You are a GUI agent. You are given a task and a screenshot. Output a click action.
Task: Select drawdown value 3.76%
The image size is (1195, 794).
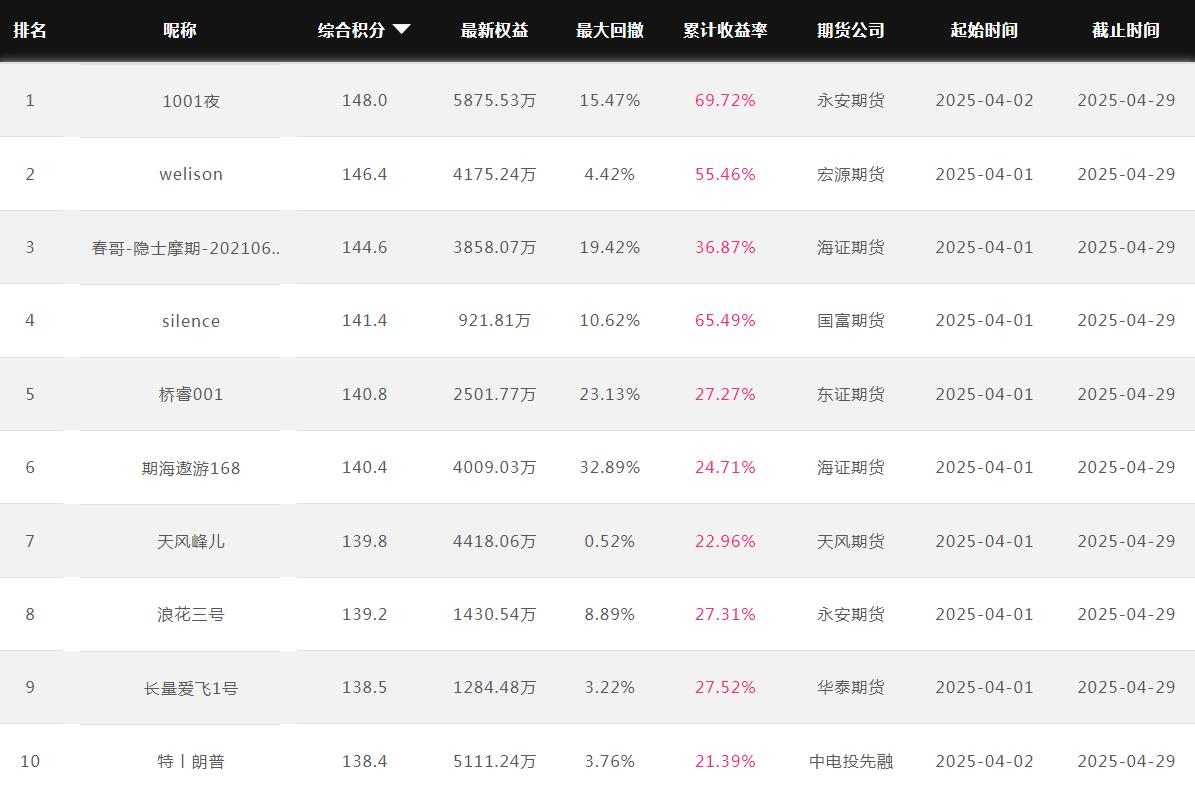coord(610,761)
